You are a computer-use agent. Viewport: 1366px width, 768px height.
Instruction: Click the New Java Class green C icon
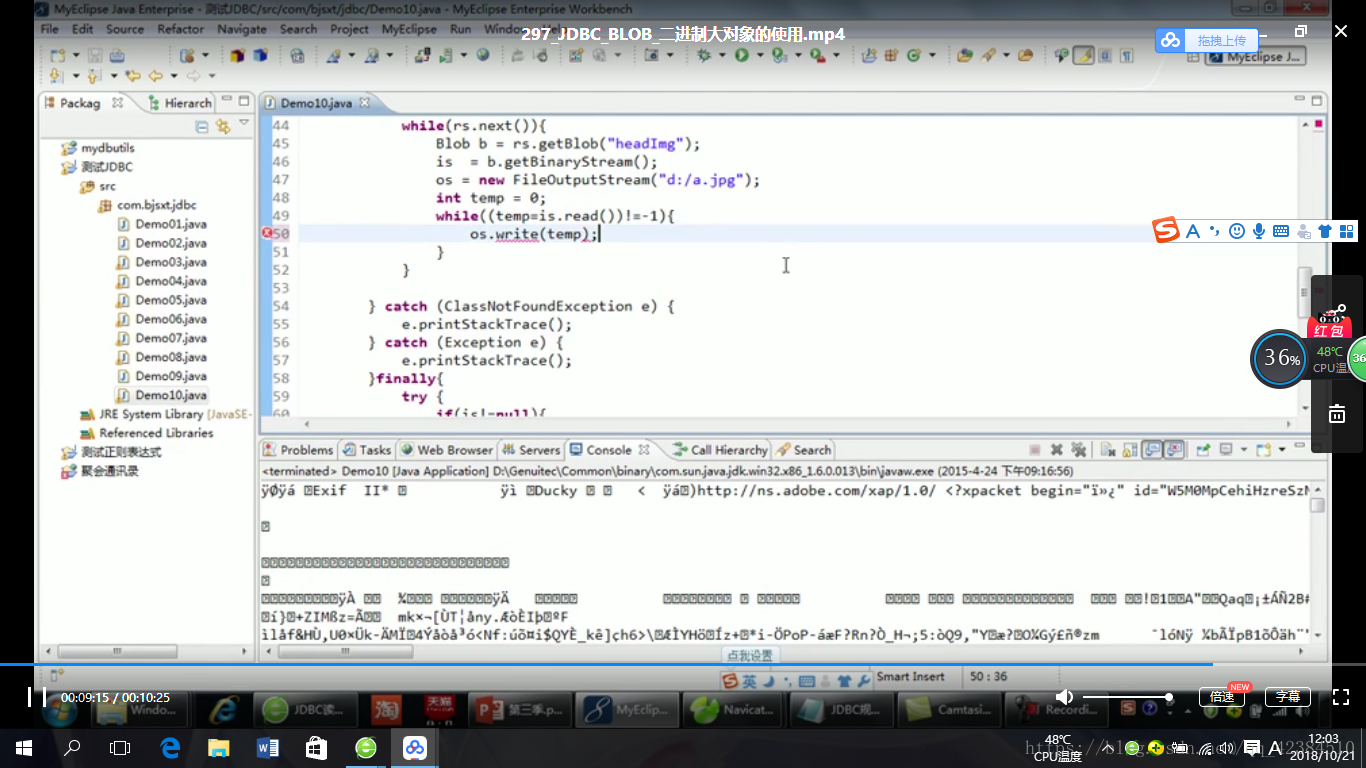tap(913, 56)
